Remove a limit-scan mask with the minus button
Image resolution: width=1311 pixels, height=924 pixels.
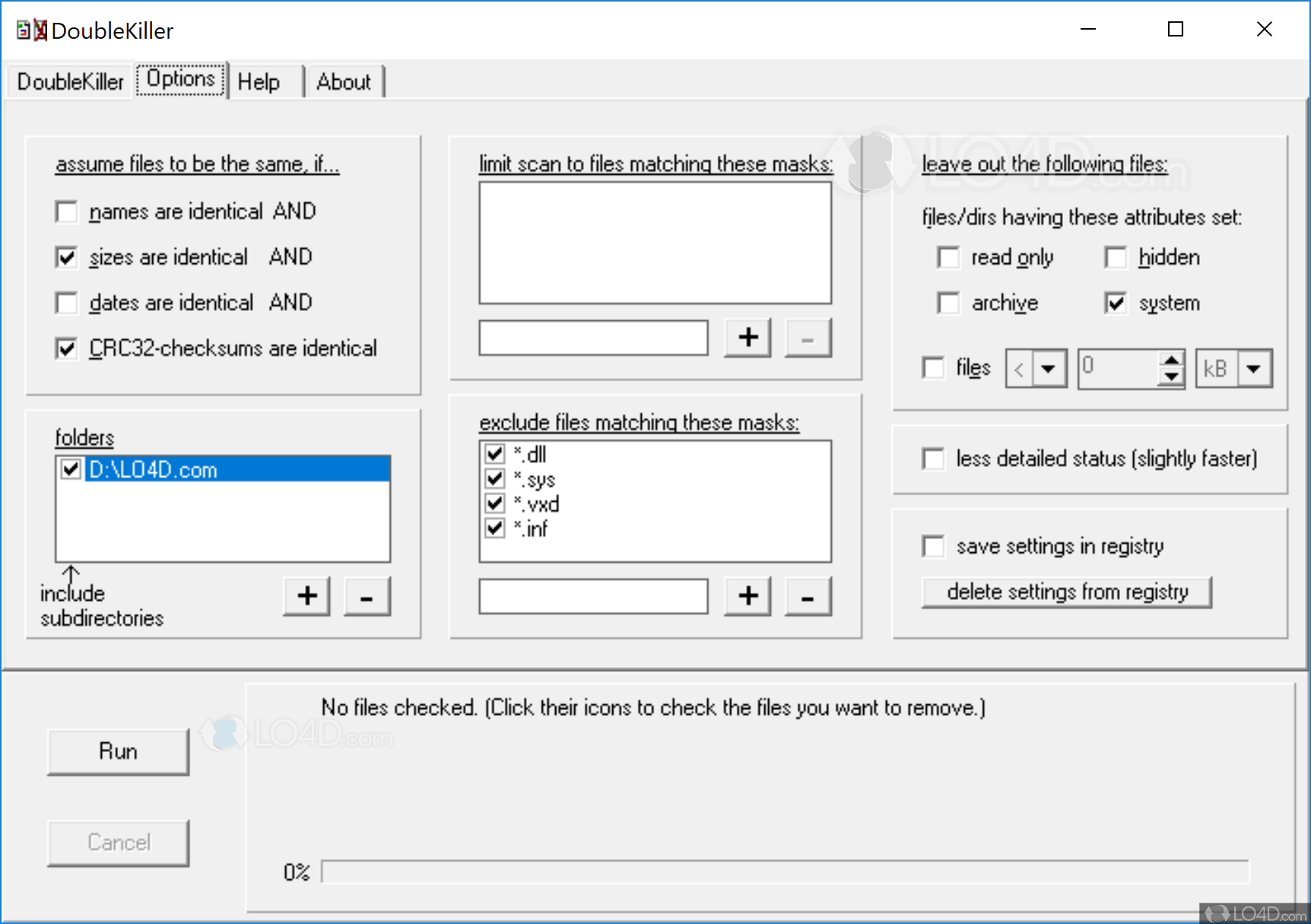[x=808, y=338]
